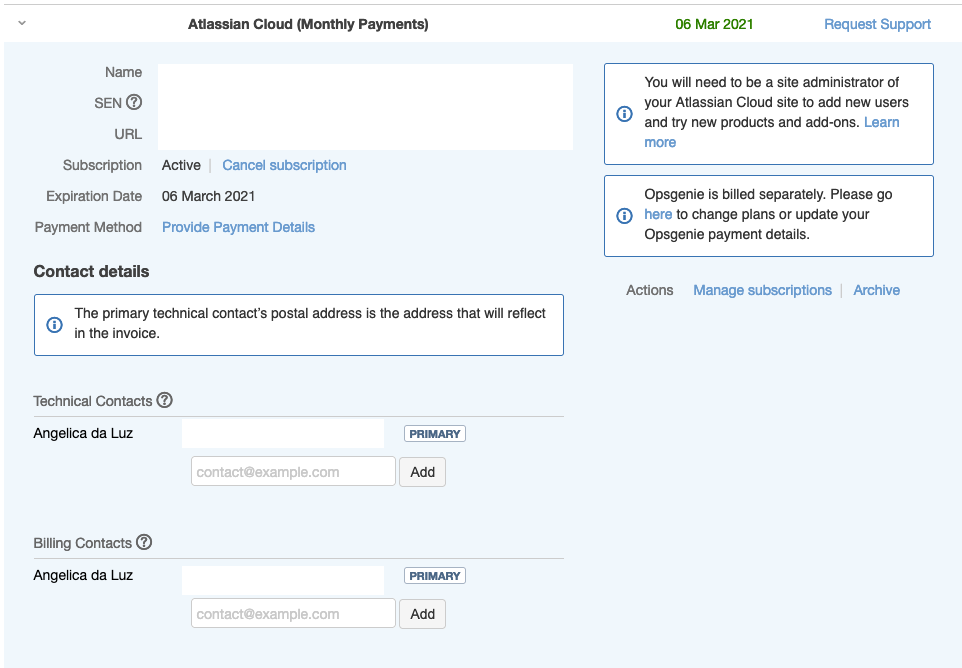Open the SEN help question mark icon

coord(134,102)
